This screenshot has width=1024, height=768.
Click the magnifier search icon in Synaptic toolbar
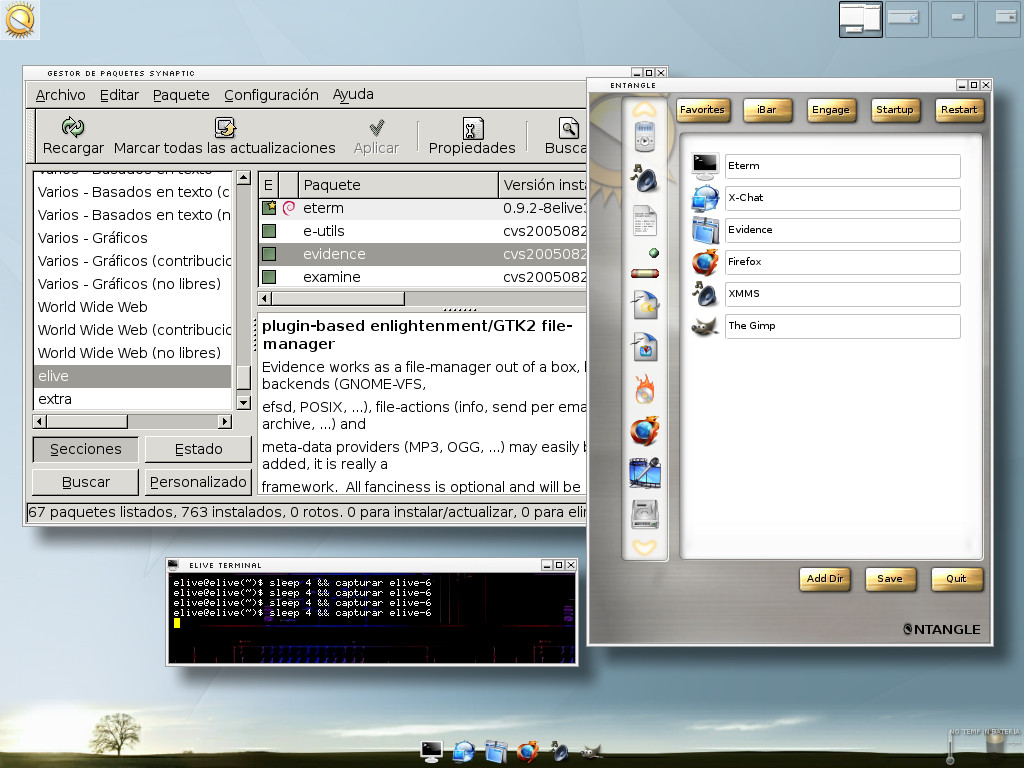[569, 127]
